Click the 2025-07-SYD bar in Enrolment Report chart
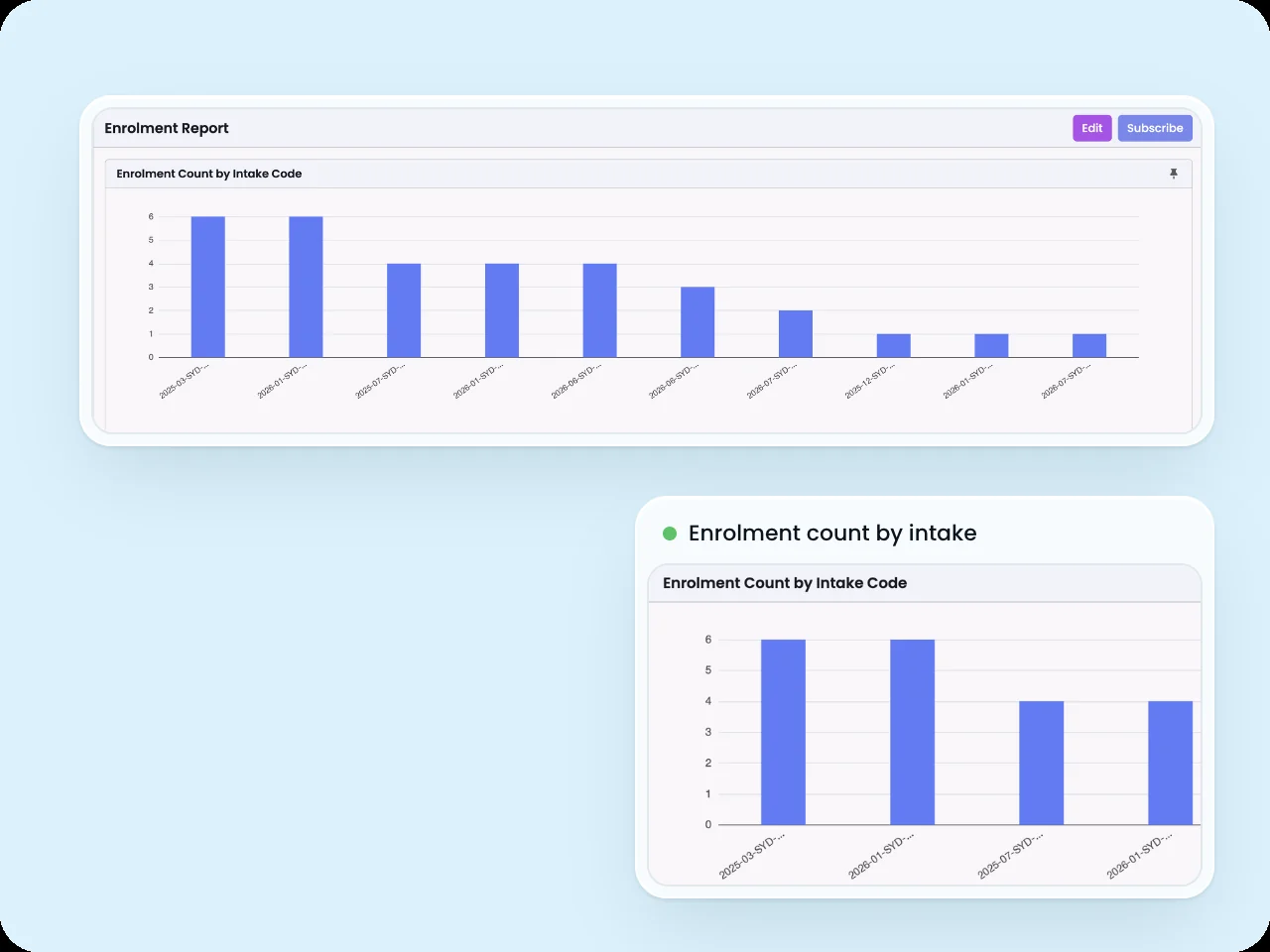The width and height of the screenshot is (1270, 952). coord(404,310)
